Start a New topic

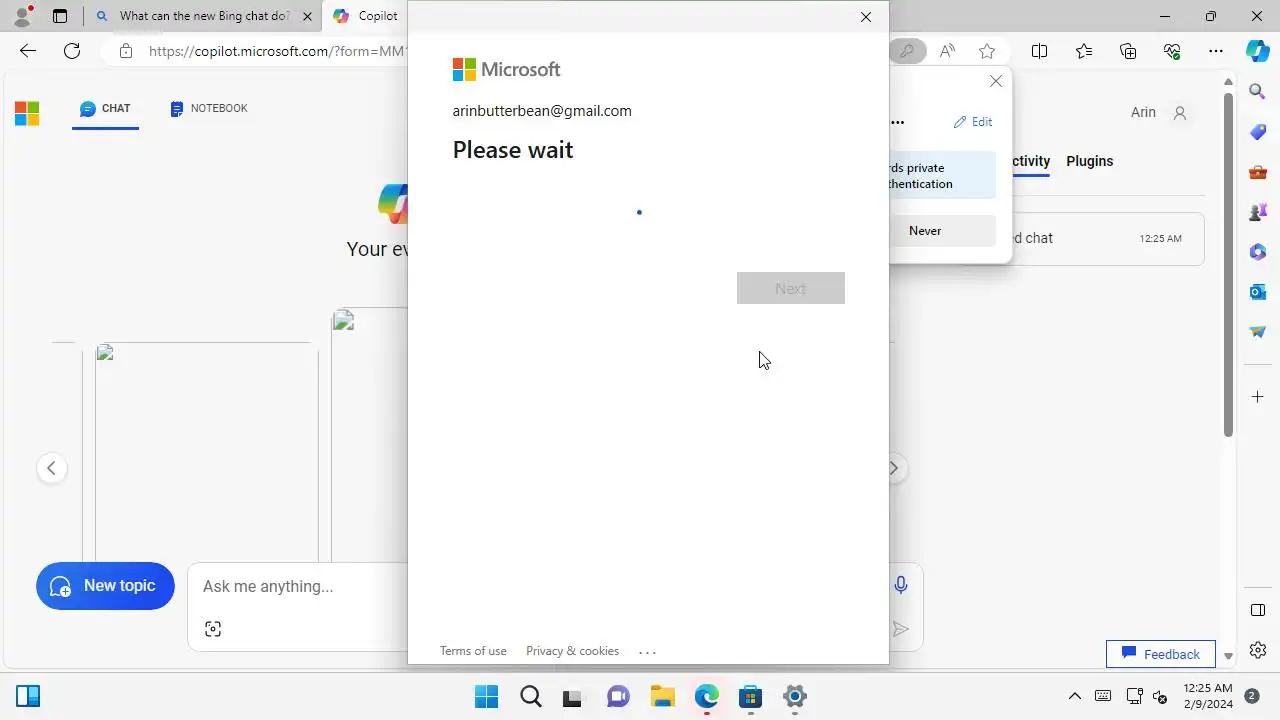tap(105, 586)
